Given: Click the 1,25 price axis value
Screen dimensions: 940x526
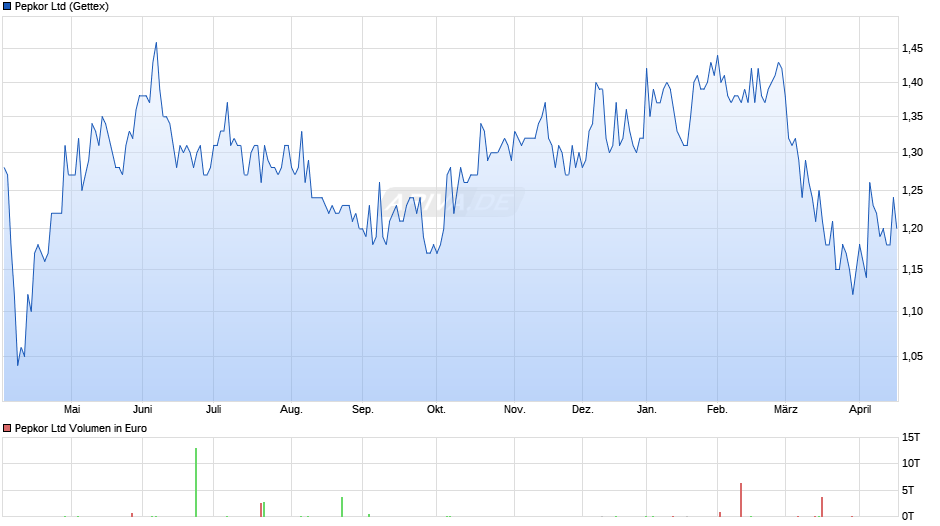Looking at the screenshot, I should [x=912, y=191].
